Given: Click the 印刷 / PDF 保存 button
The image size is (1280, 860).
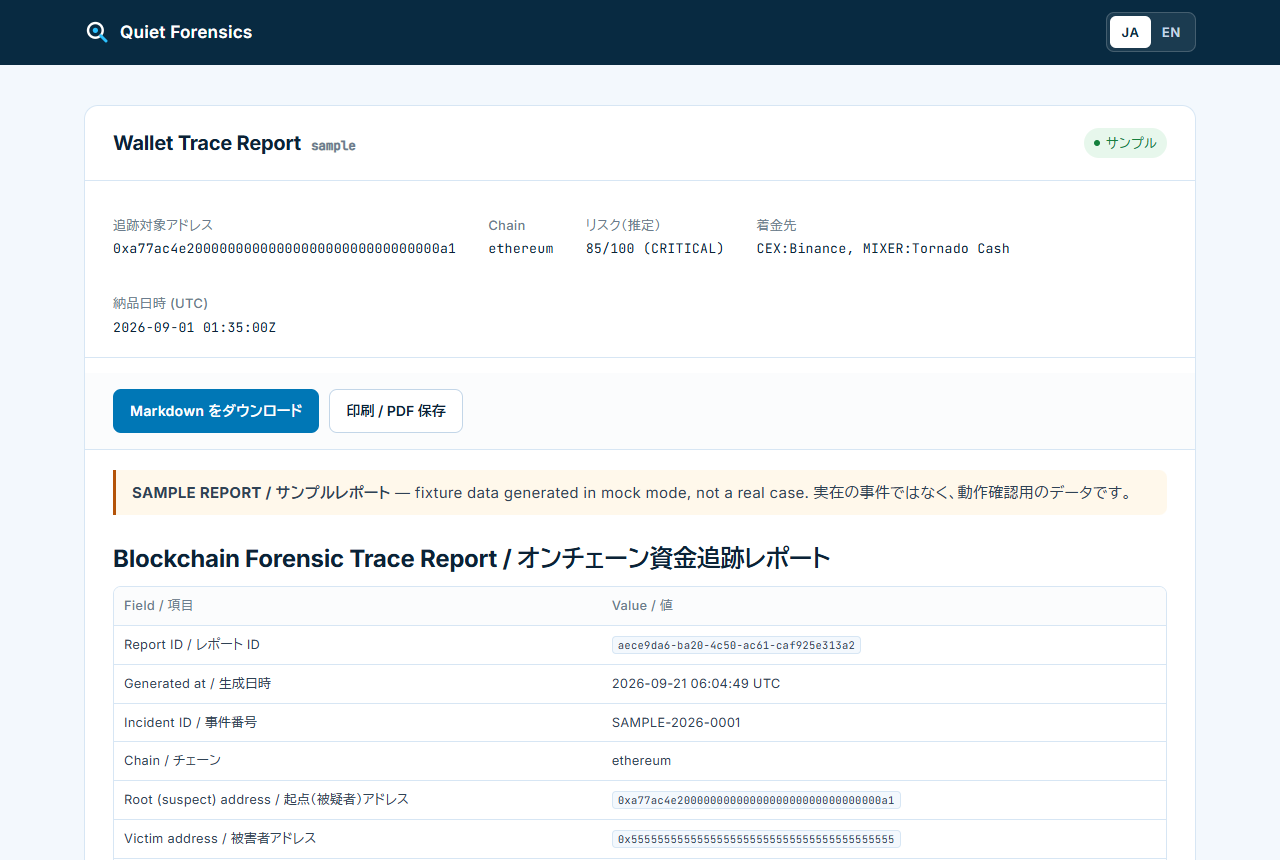Looking at the screenshot, I should pyautogui.click(x=396, y=411).
